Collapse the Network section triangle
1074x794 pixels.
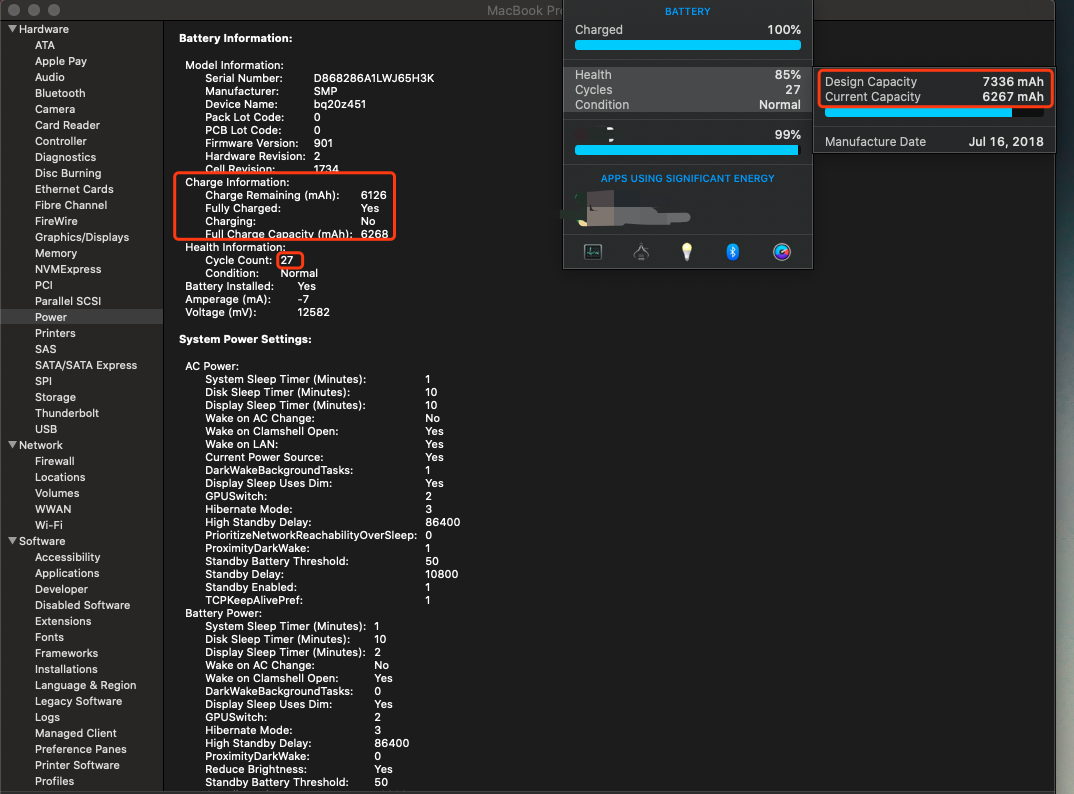tap(12, 445)
